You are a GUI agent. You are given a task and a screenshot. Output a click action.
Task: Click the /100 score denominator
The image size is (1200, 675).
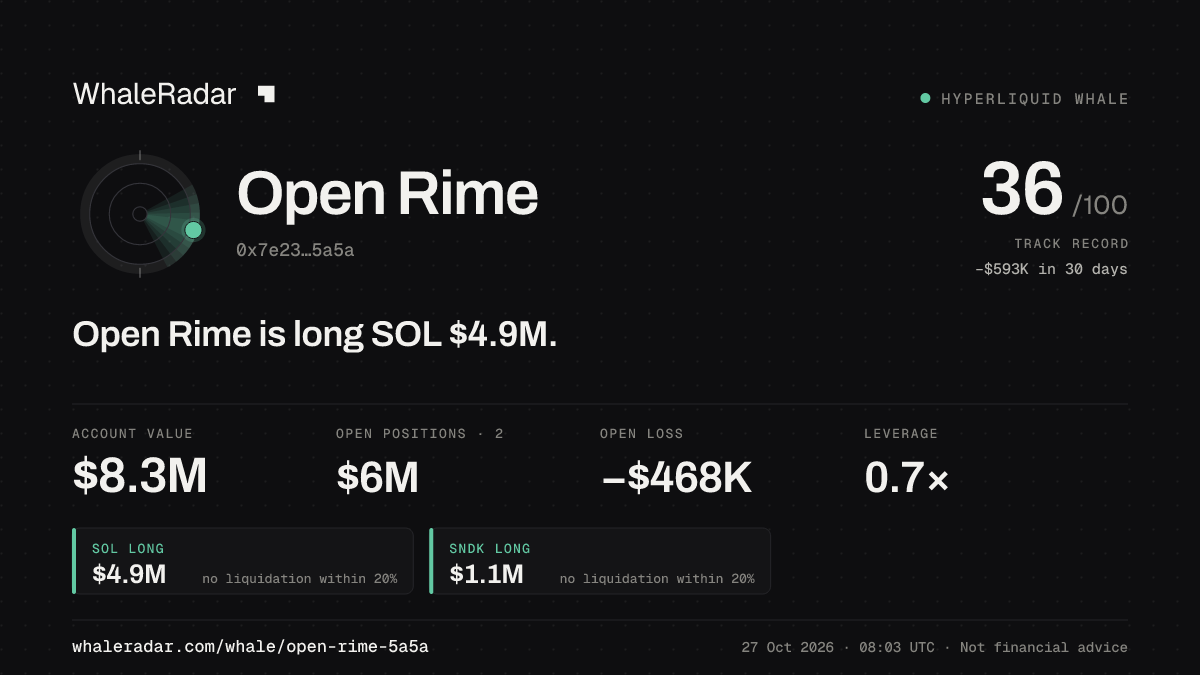[x=1100, y=206]
